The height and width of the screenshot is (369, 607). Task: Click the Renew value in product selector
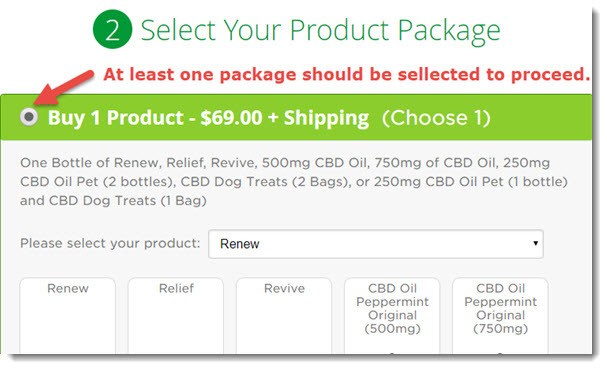pos(240,244)
